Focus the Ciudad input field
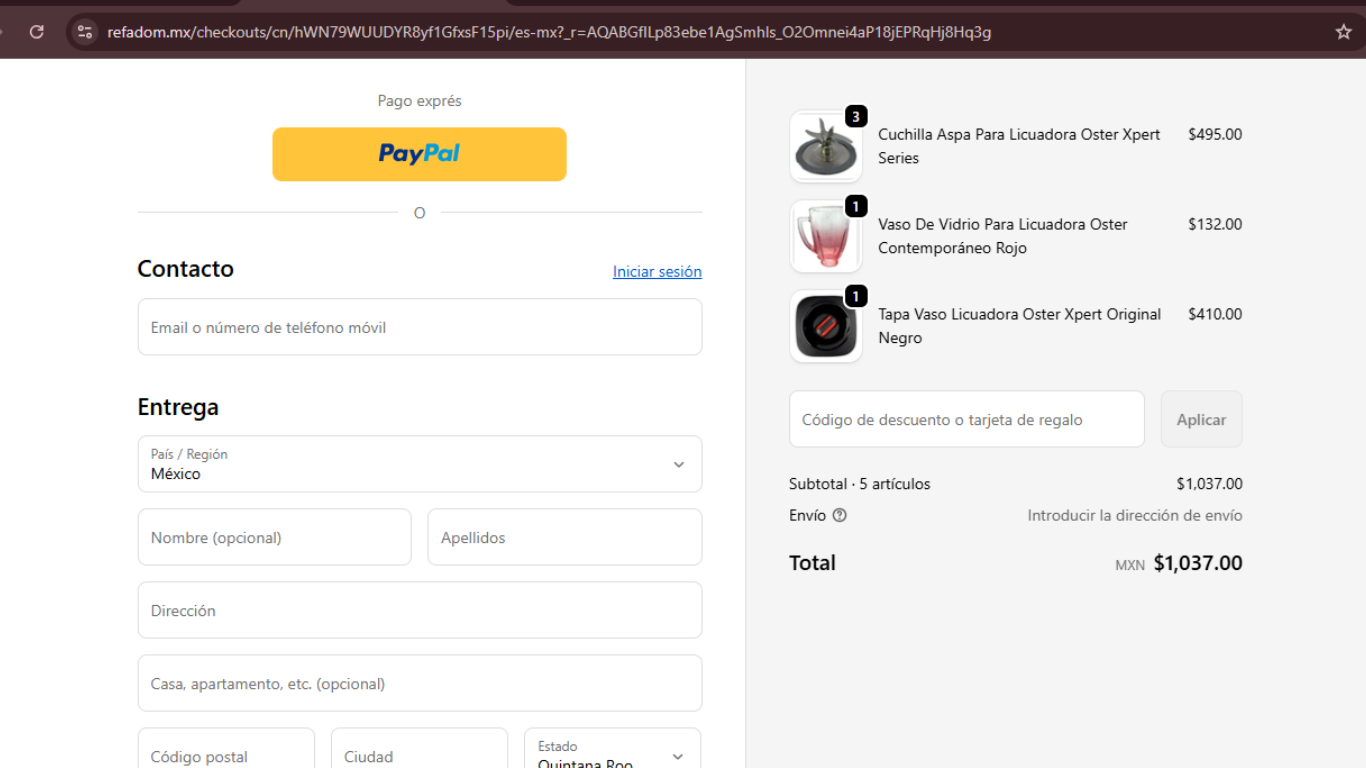The image size is (1366, 768). coord(419,754)
